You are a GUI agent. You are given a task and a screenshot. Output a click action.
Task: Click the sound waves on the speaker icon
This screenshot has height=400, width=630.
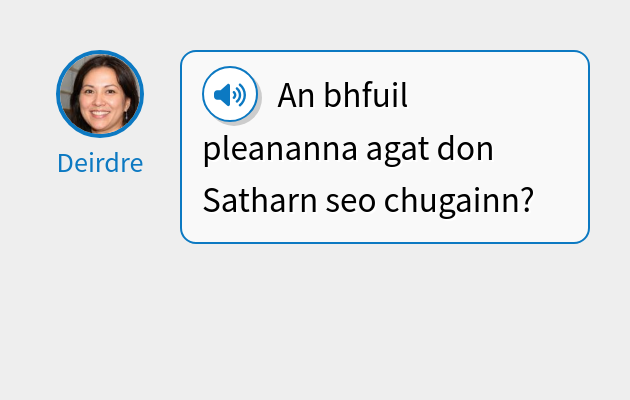239,95
